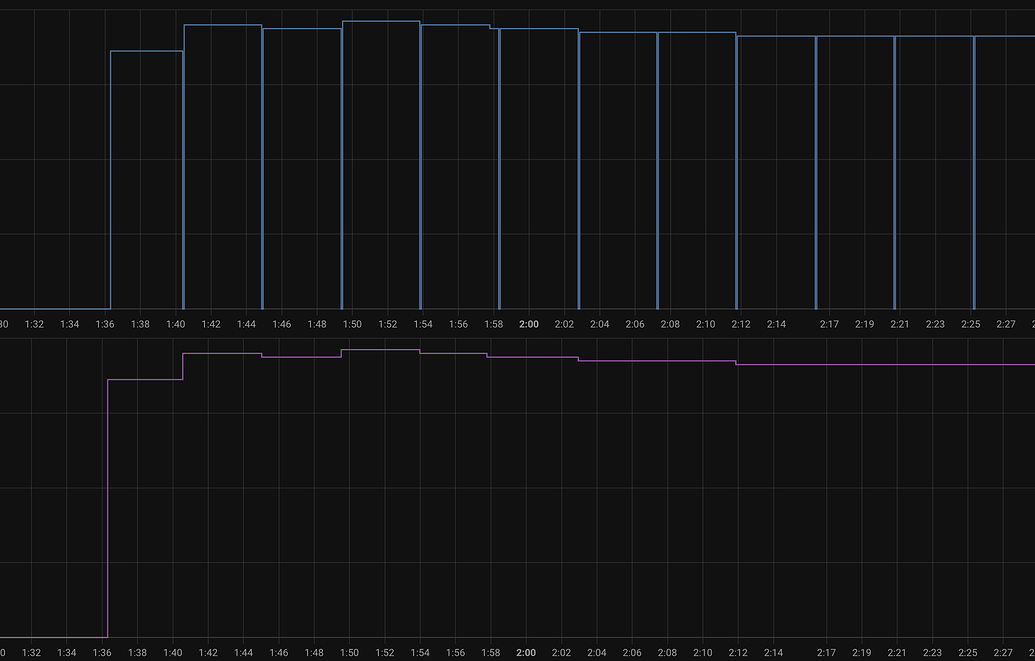Click the empty plot area below the purple line

500,500
